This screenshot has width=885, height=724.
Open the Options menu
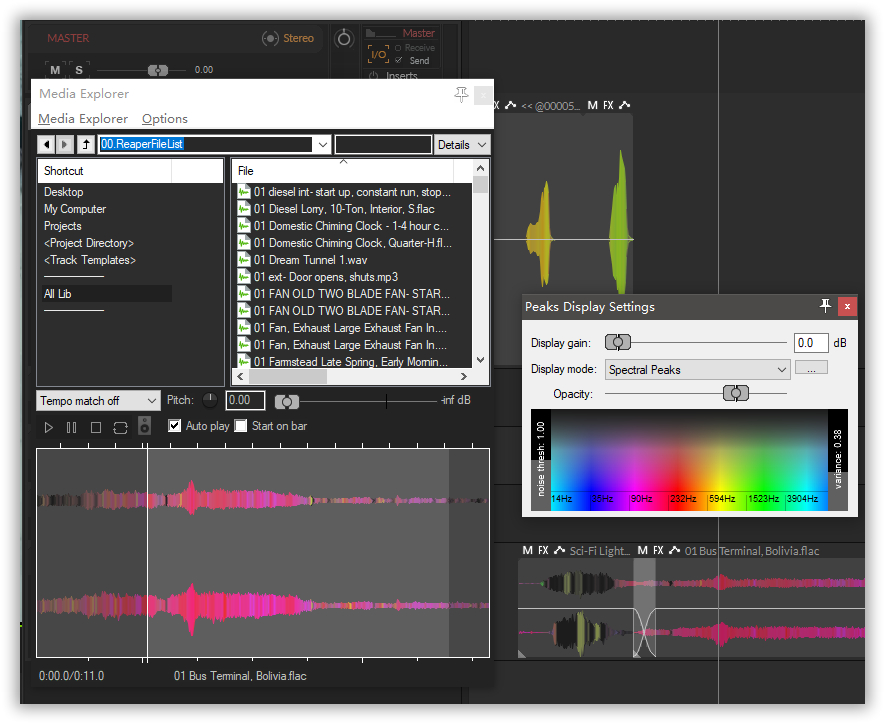click(x=165, y=119)
